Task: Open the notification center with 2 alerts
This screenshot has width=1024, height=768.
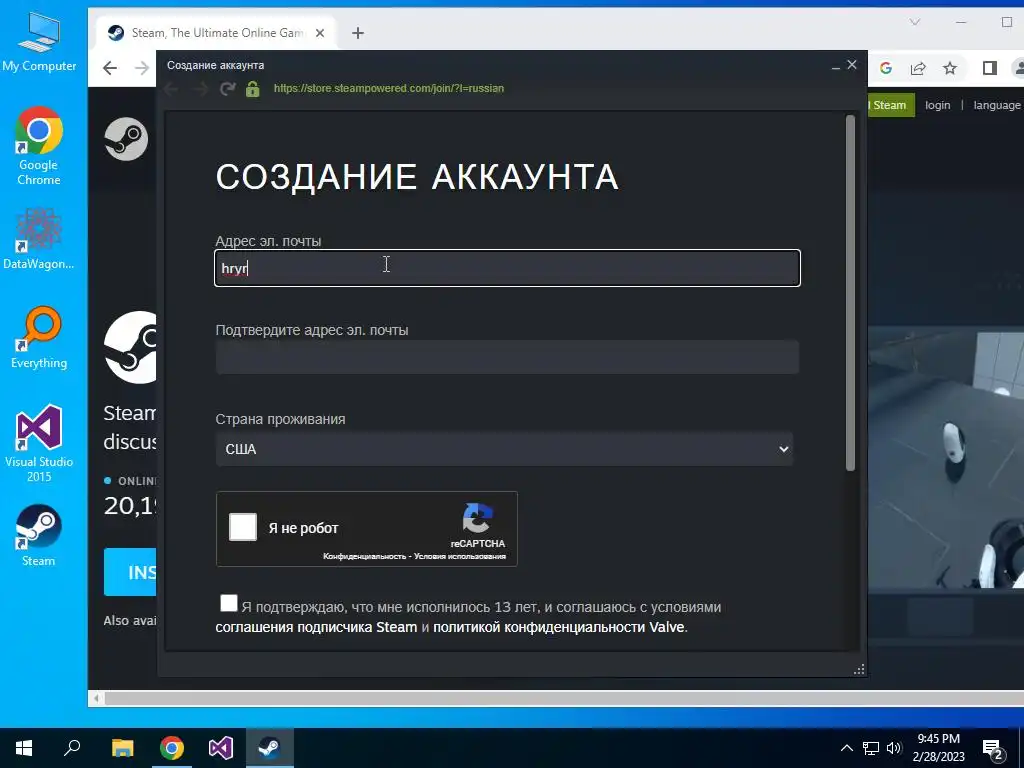Action: (x=993, y=748)
